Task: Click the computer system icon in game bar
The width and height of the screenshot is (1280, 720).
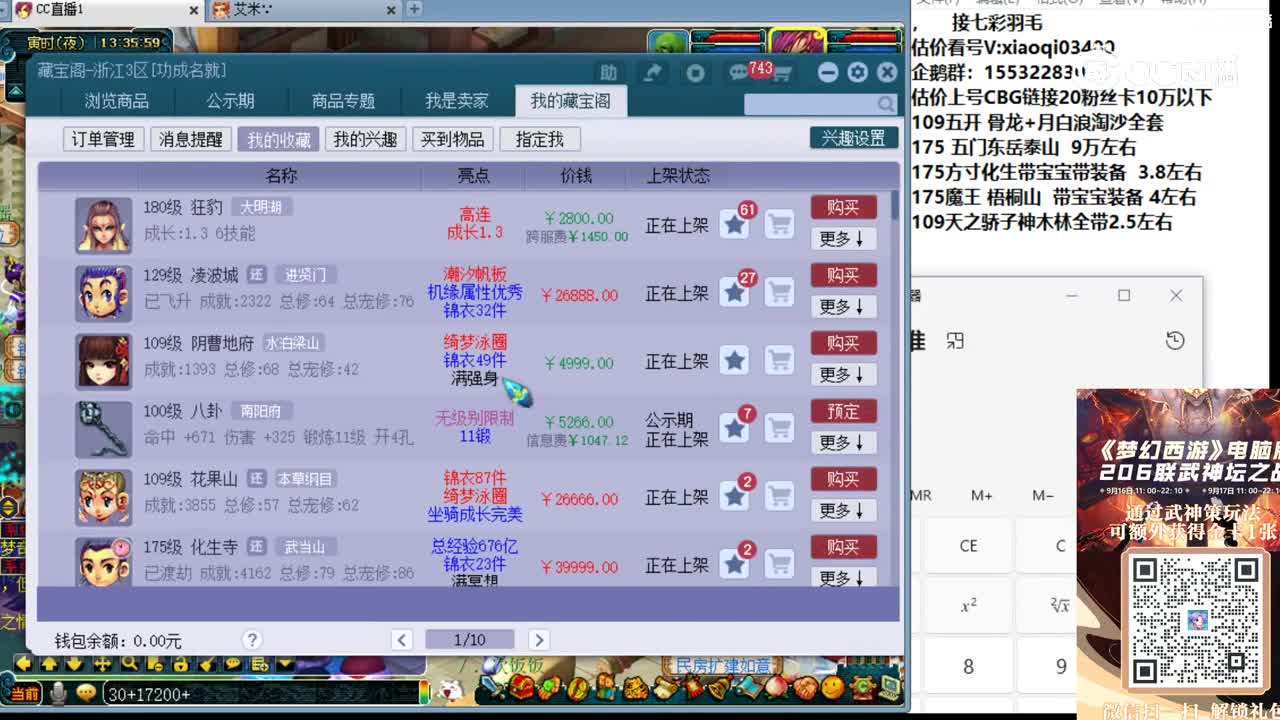Action: [888, 688]
